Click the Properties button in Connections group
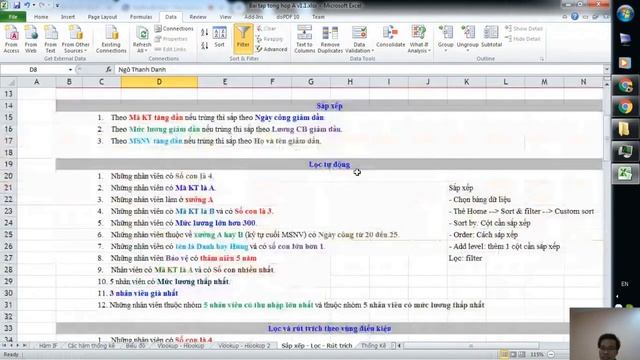 171,39
